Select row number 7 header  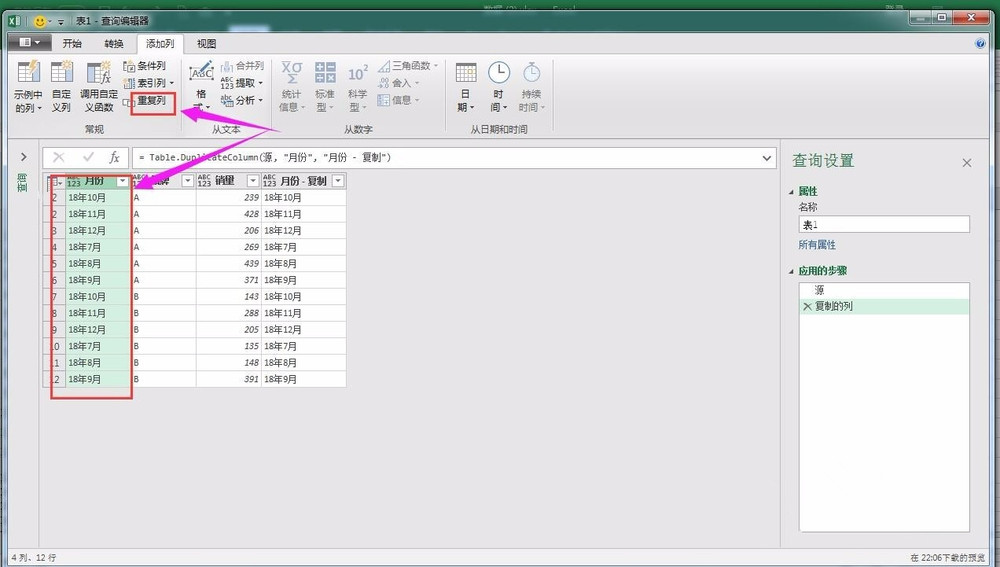click(x=55, y=297)
